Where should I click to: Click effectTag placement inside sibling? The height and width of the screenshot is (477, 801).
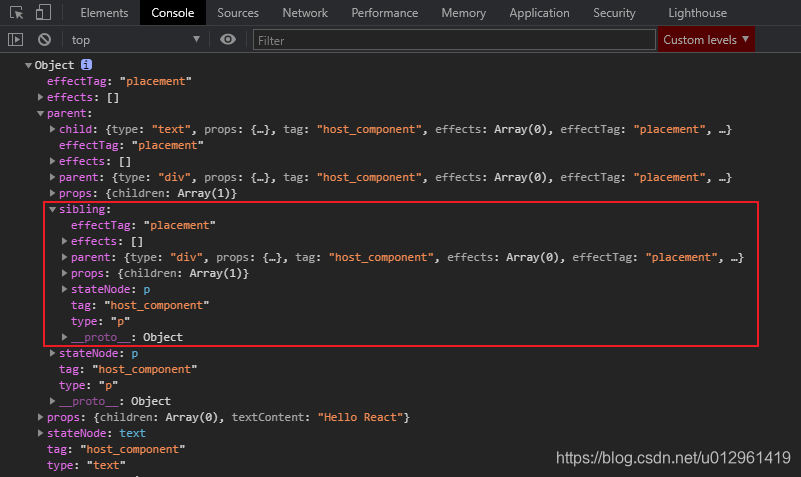(179, 225)
